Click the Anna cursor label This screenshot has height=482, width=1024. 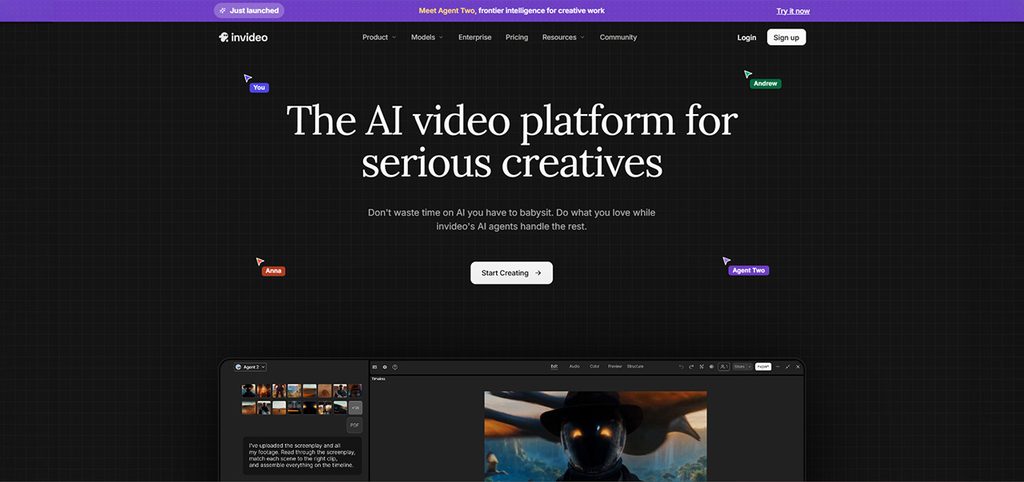pos(273,271)
